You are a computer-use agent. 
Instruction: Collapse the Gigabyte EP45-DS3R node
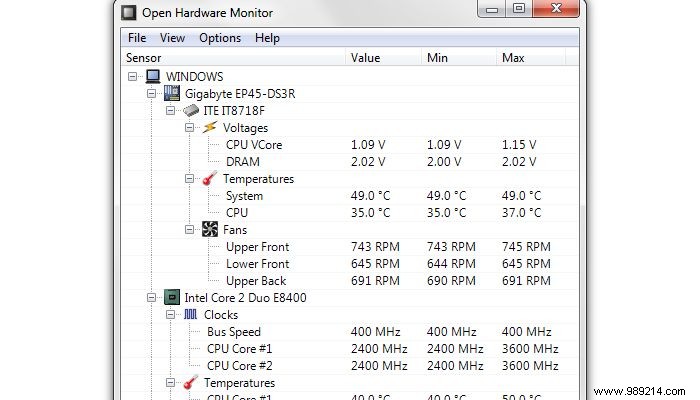point(151,93)
